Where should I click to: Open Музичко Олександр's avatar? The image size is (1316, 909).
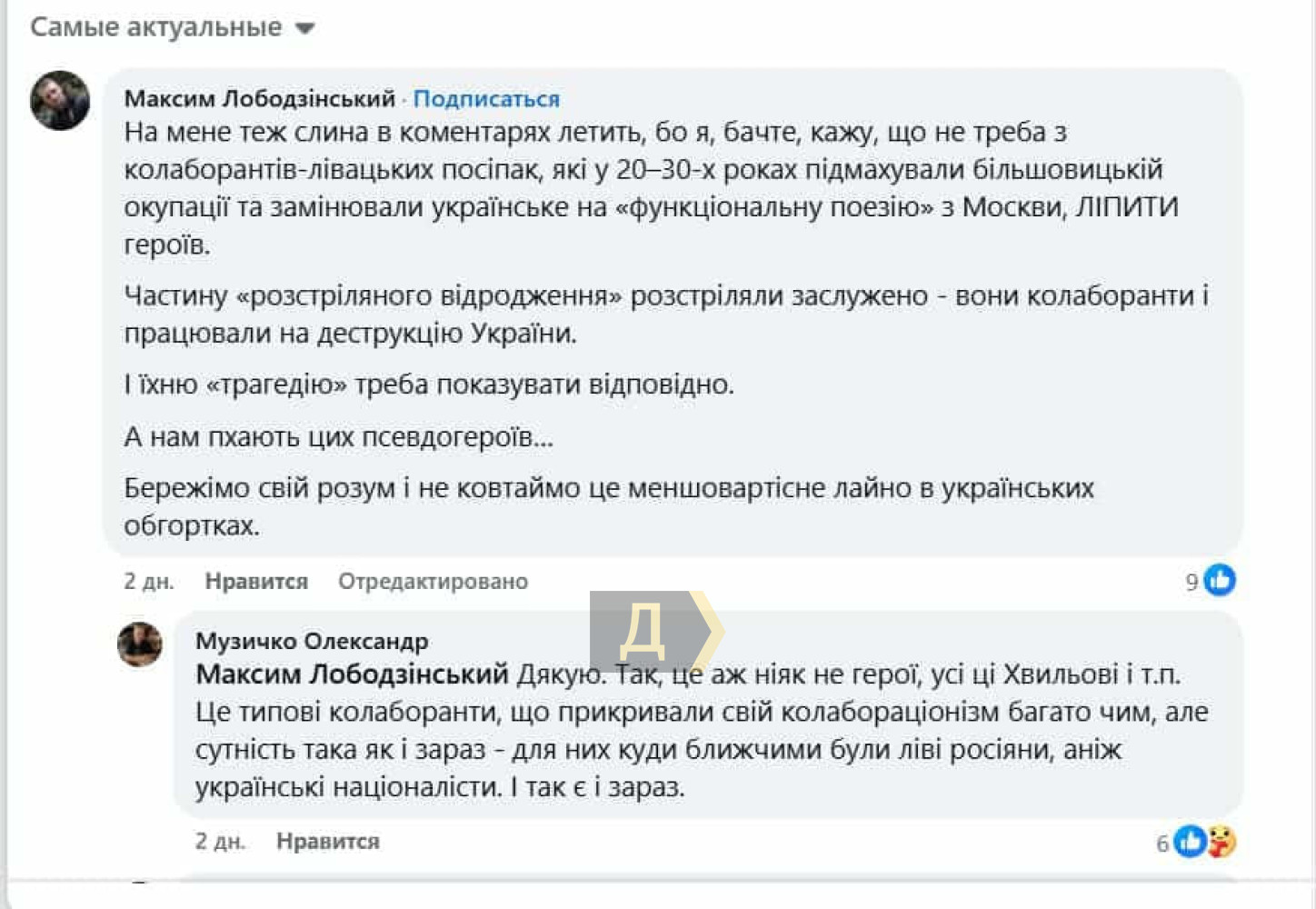140,644
